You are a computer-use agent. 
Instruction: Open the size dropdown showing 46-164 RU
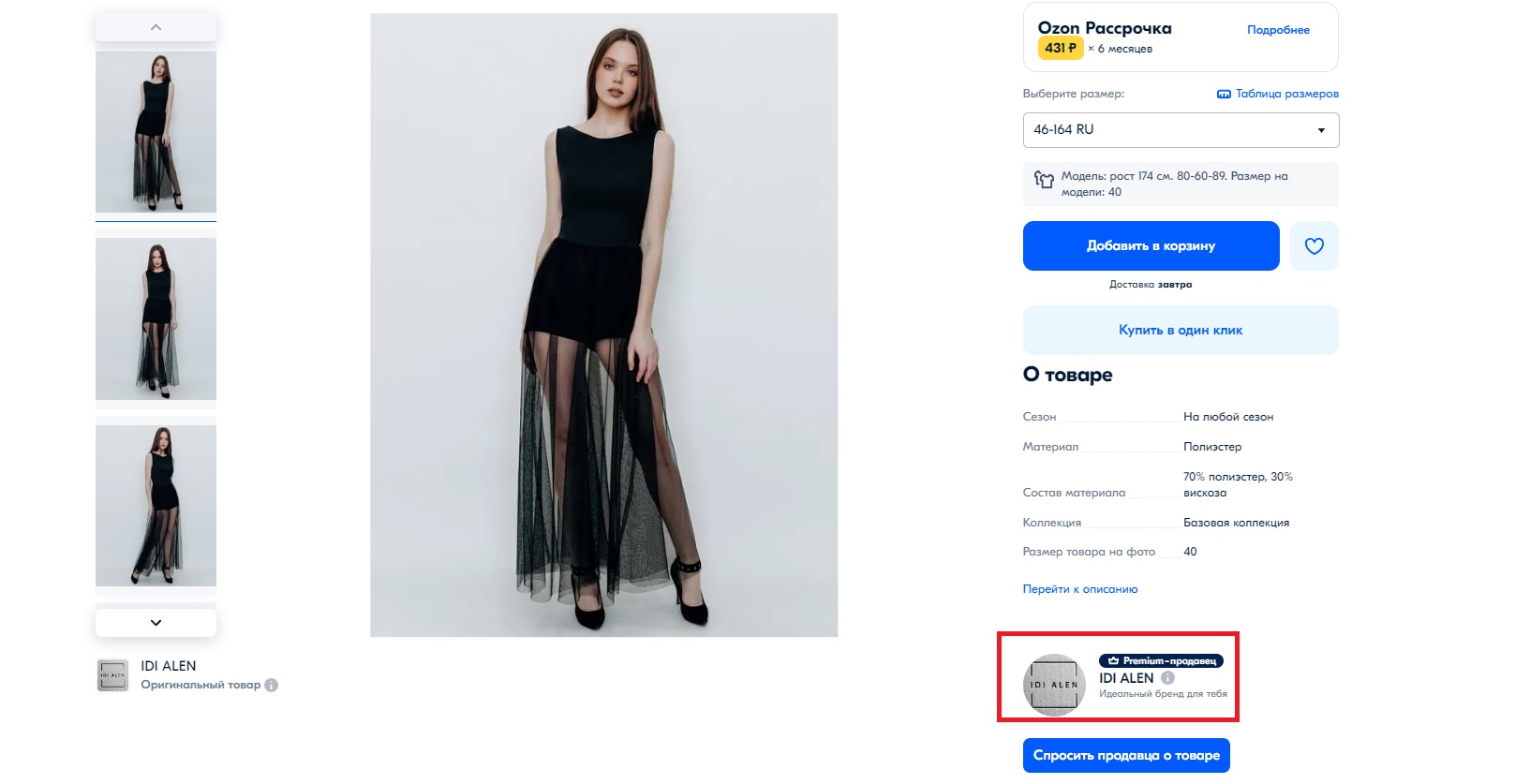click(x=1181, y=130)
